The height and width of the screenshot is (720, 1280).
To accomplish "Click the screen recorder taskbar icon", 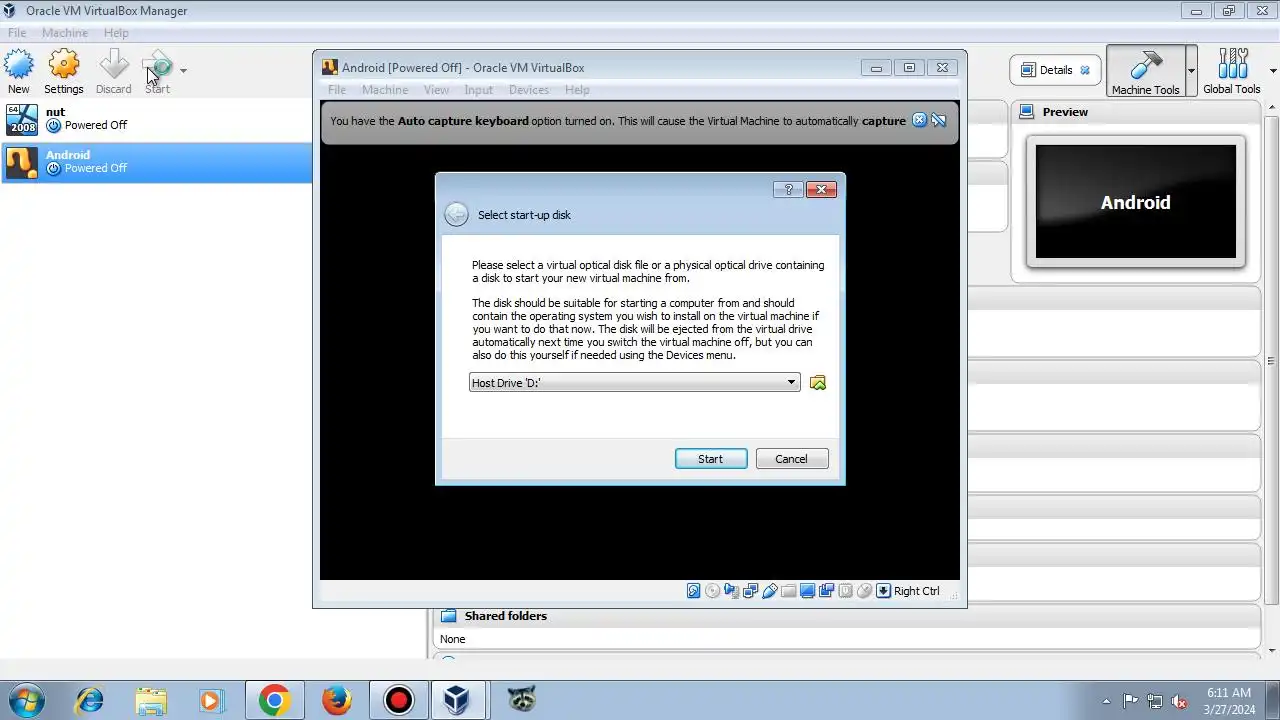I will coord(399,700).
